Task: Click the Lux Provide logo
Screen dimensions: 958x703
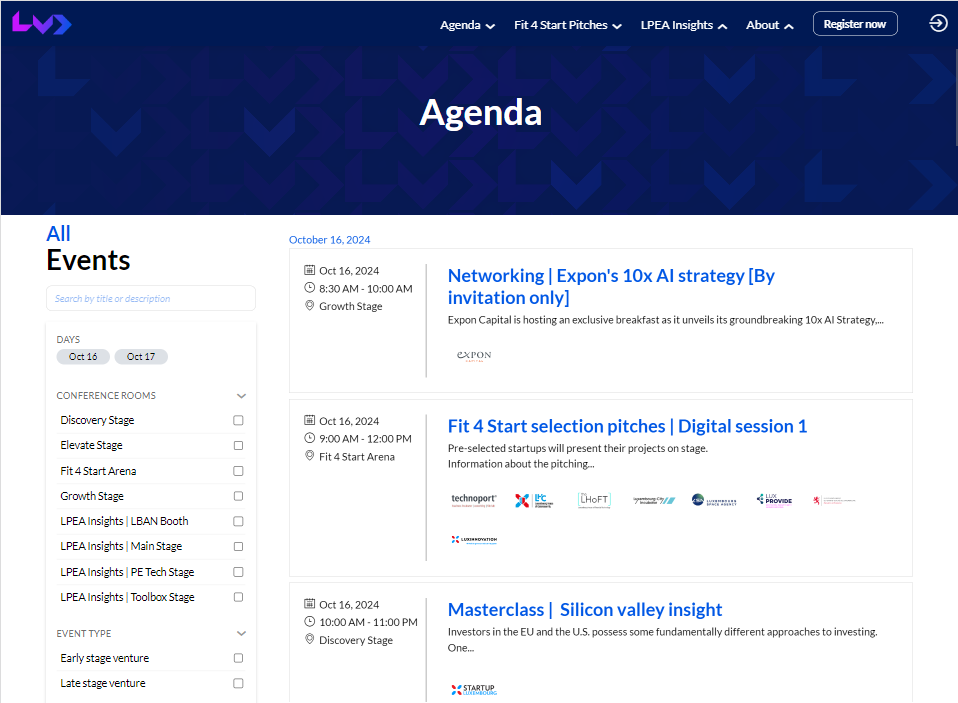Action: [x=774, y=500]
